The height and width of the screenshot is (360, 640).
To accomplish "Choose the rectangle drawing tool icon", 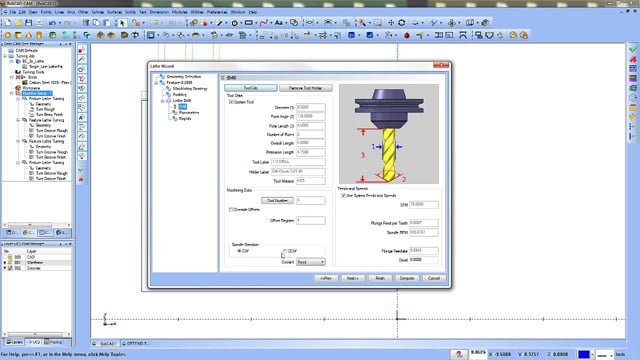I will 248,23.
